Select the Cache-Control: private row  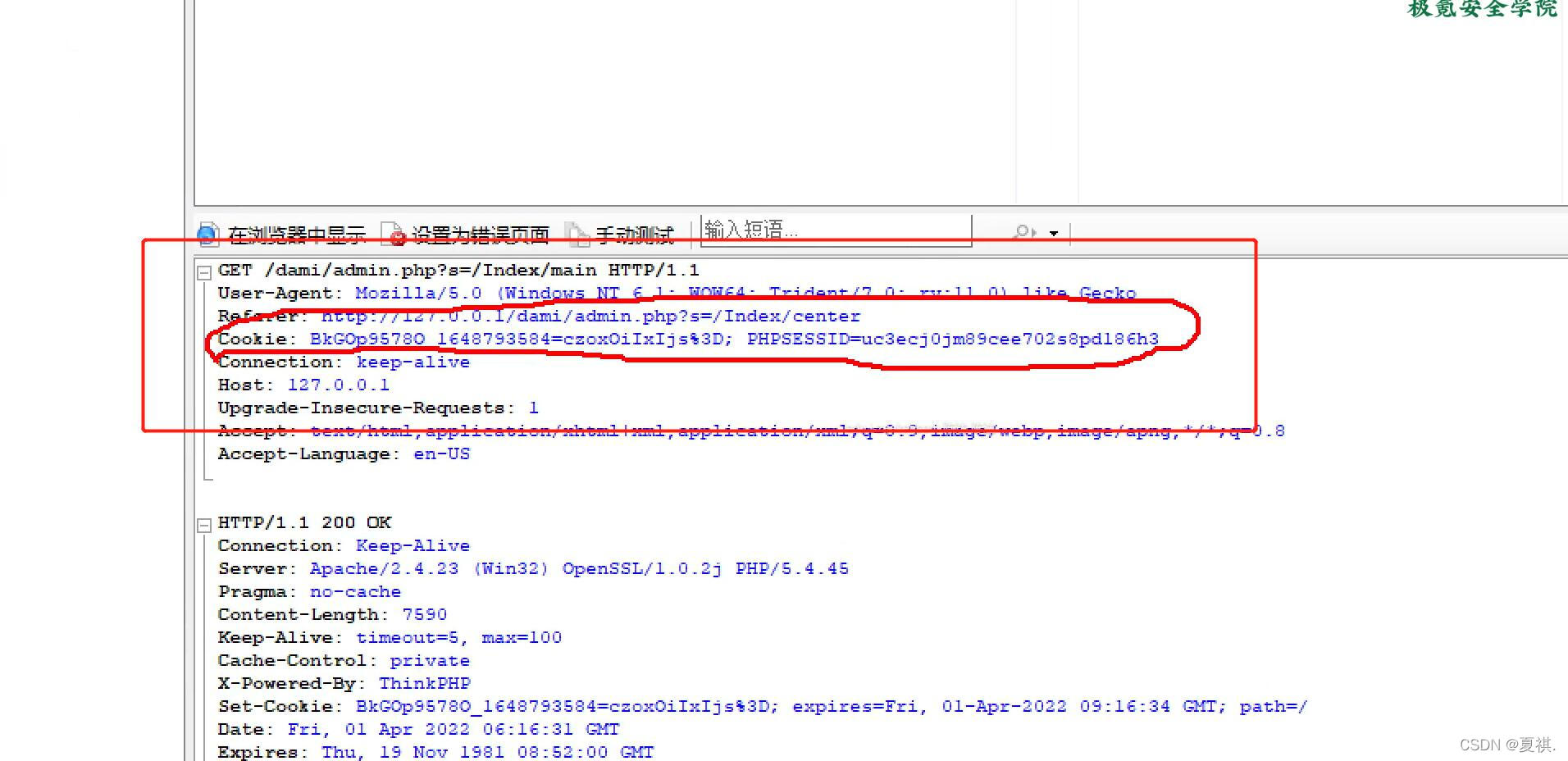pos(344,661)
